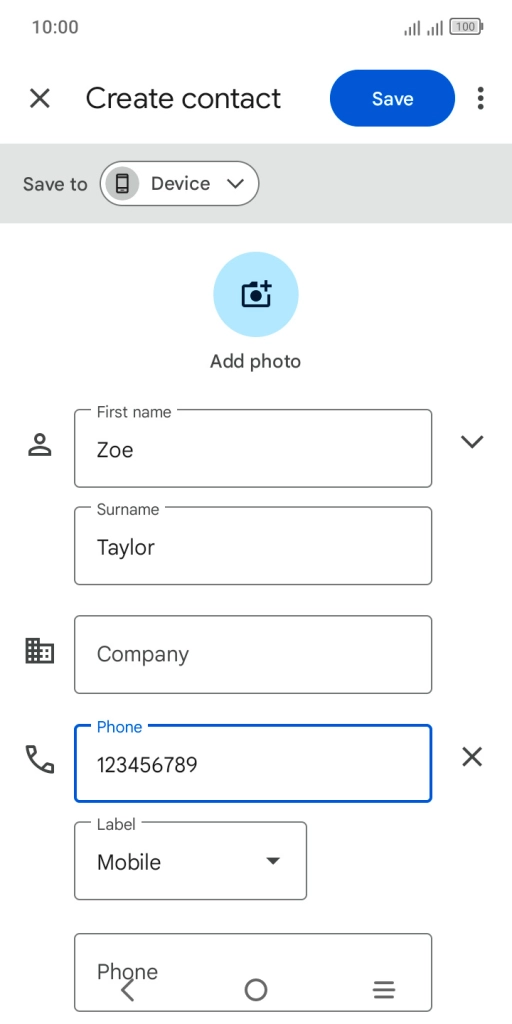Click the person icon beside First name
The width and height of the screenshot is (512, 1024).
coord(40,445)
